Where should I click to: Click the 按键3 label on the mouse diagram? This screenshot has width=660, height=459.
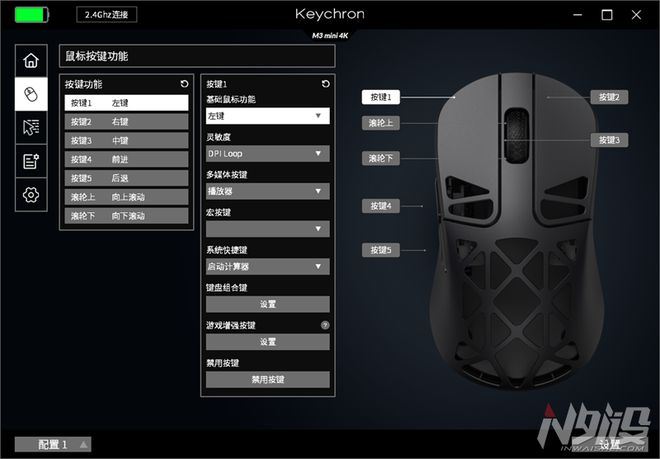click(609, 140)
